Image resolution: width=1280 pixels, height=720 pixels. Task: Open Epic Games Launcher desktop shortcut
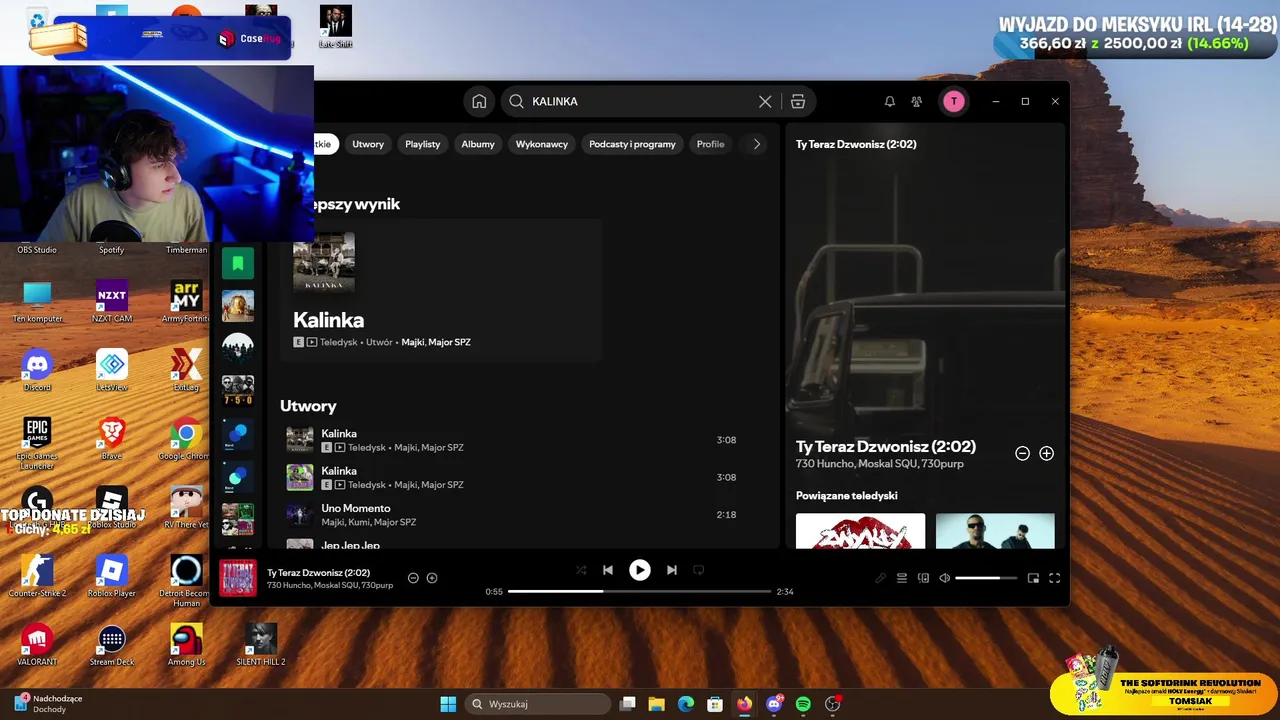(x=37, y=443)
